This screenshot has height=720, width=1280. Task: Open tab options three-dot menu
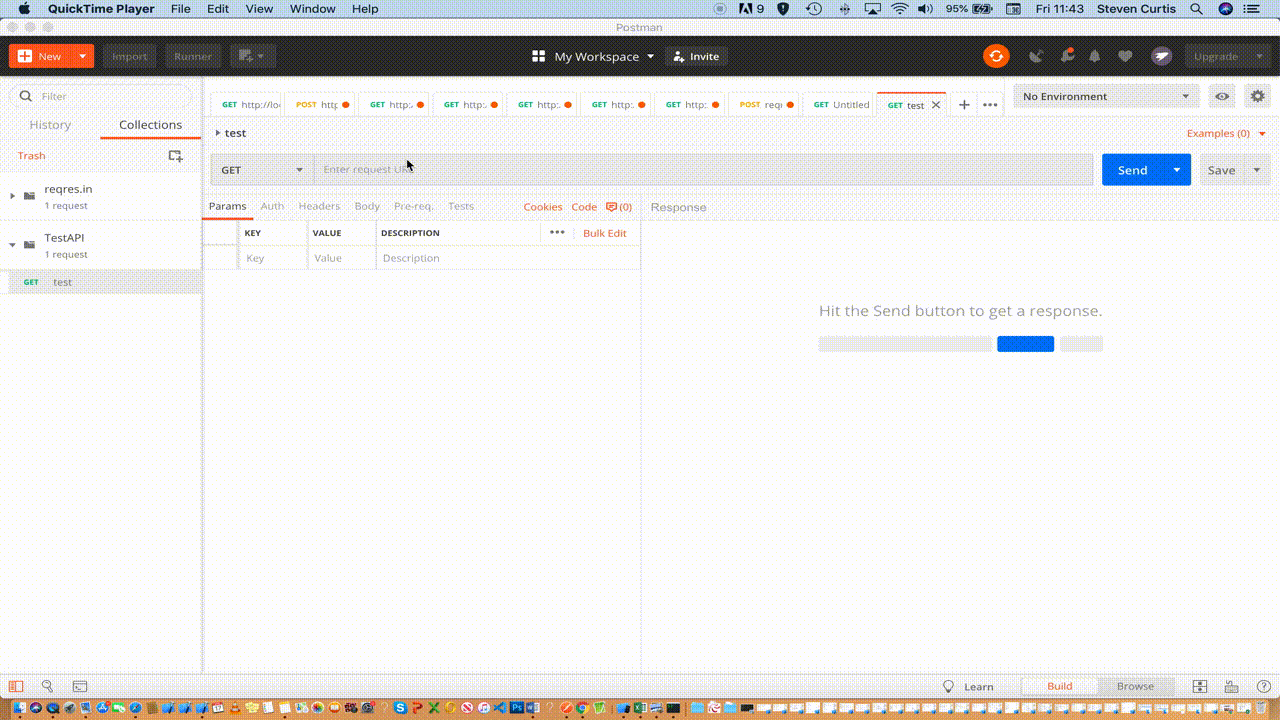click(x=990, y=104)
